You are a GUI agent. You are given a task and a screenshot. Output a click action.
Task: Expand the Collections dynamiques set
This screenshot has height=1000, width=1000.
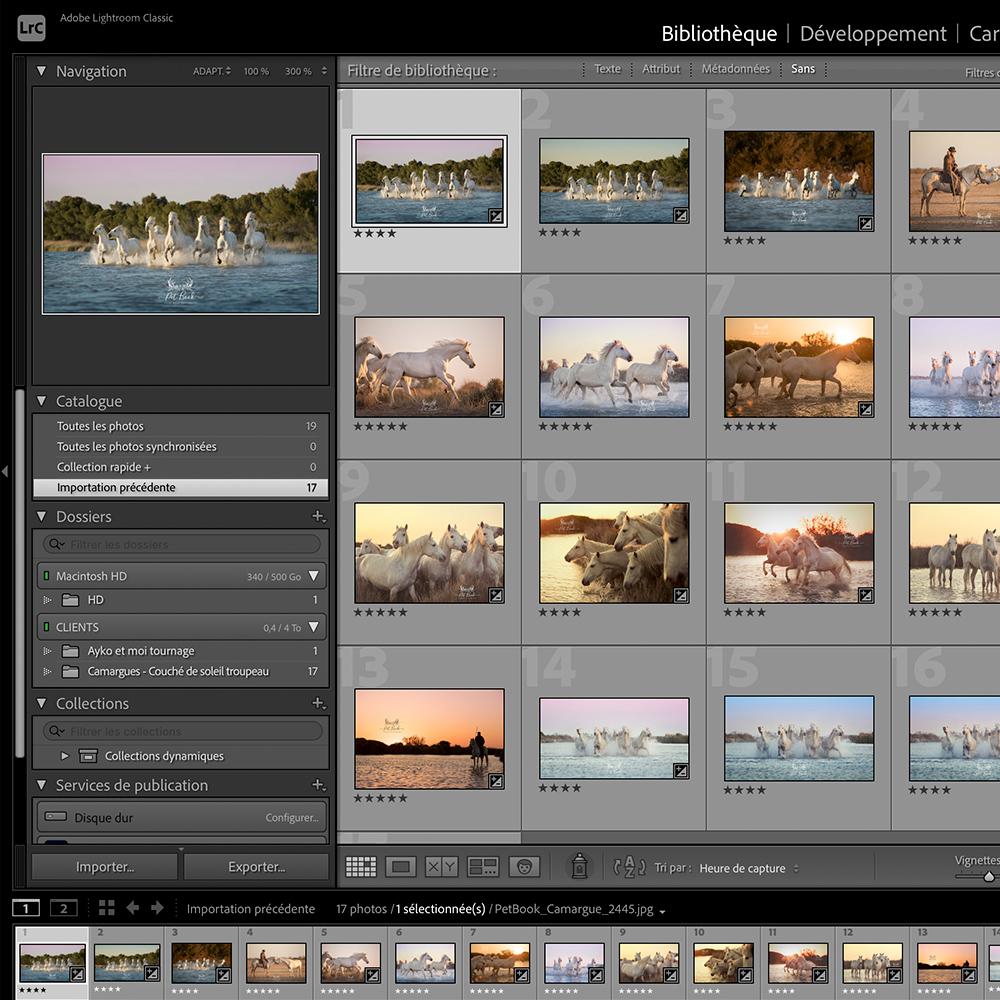click(65, 756)
